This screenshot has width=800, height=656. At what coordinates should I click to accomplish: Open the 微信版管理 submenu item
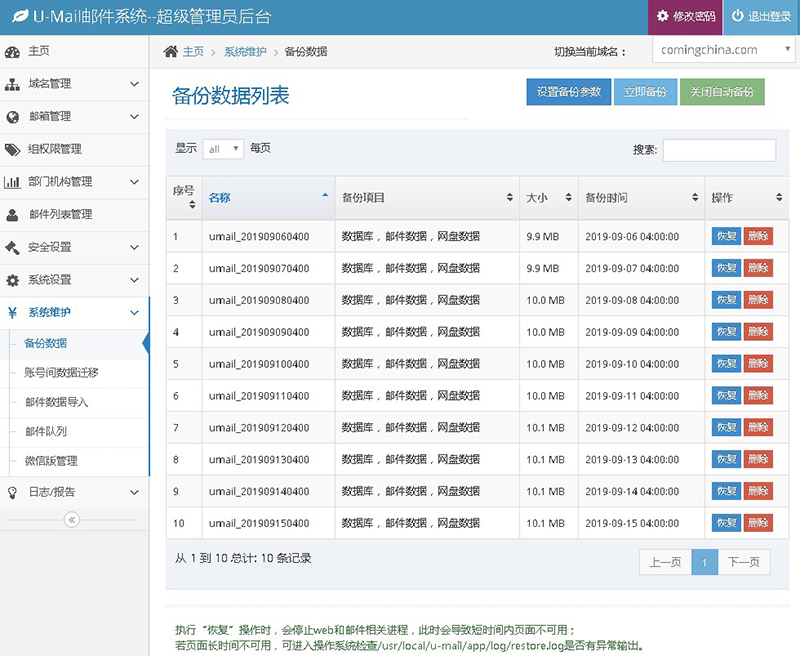(74, 462)
